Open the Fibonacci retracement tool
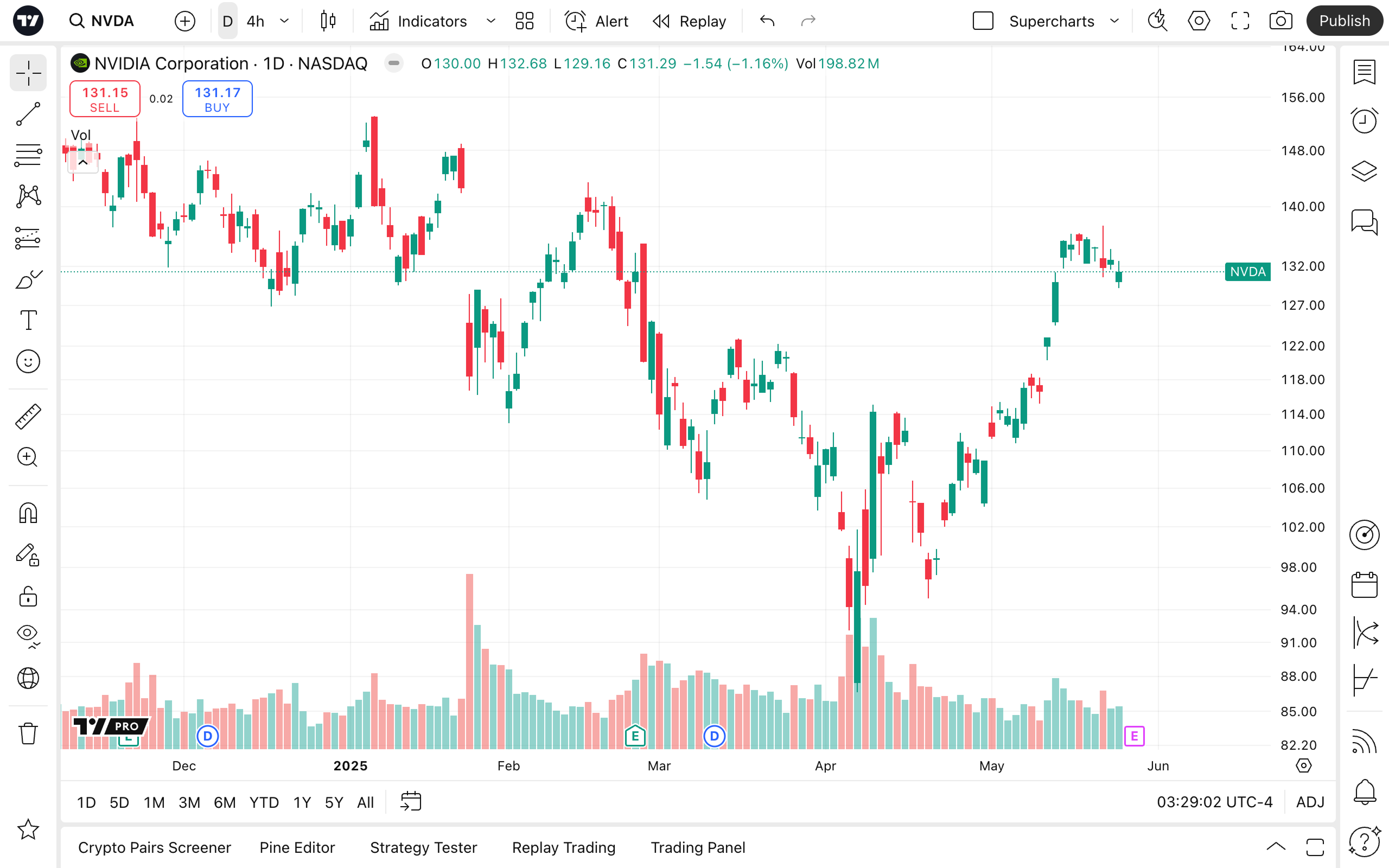Viewport: 1389px width, 868px height. 28,155
